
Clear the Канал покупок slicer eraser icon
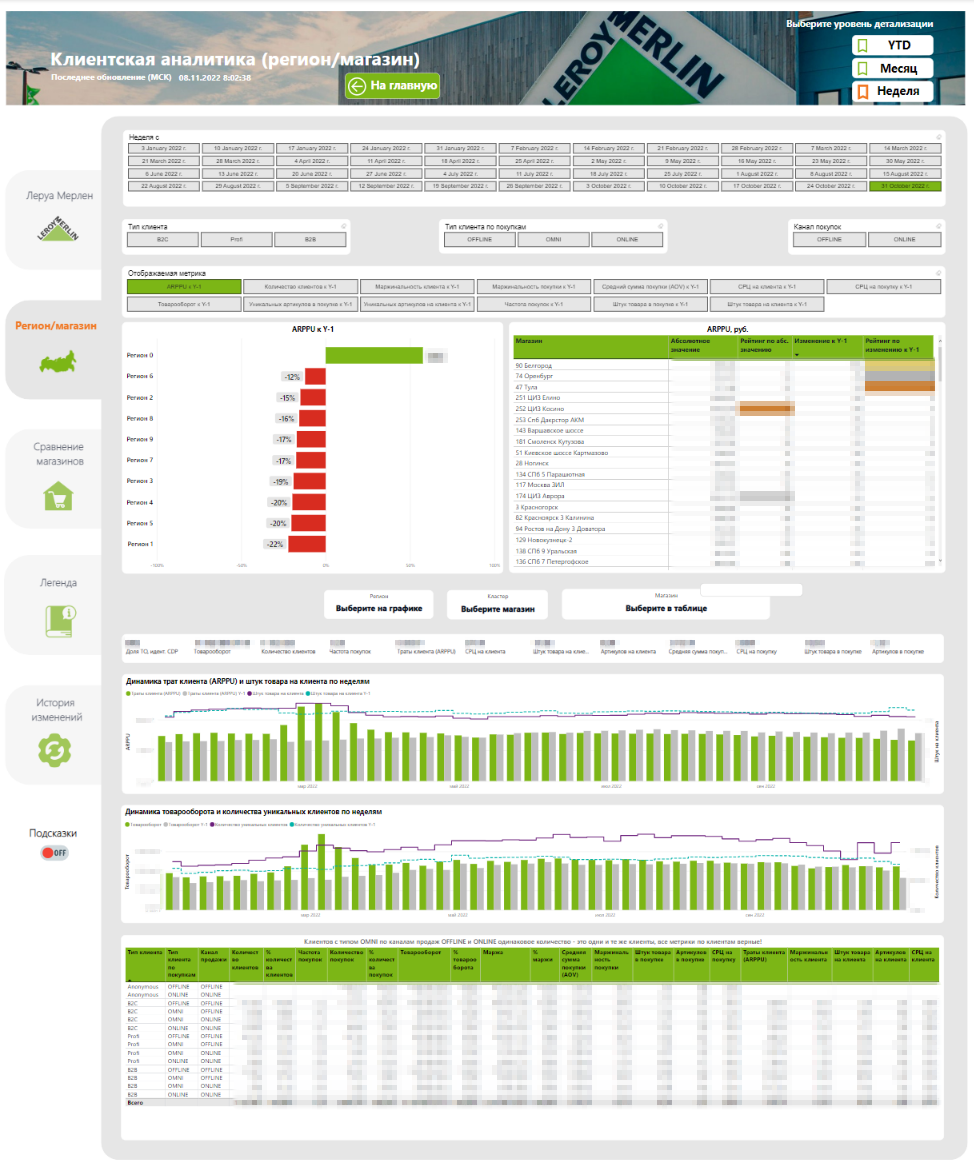coord(939,226)
